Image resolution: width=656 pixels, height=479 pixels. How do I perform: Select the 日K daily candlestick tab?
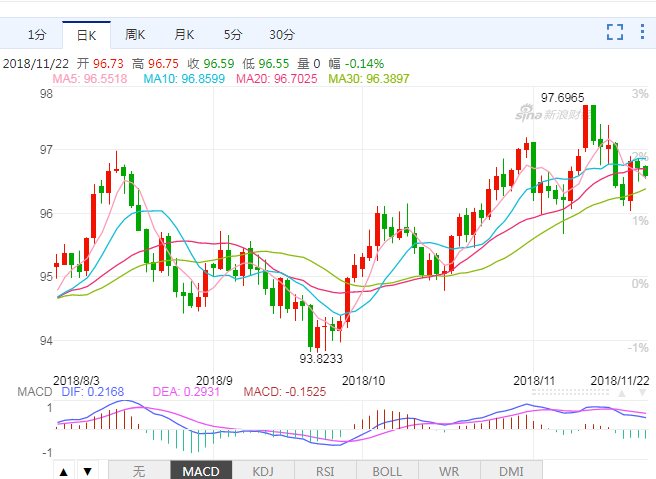pos(86,35)
